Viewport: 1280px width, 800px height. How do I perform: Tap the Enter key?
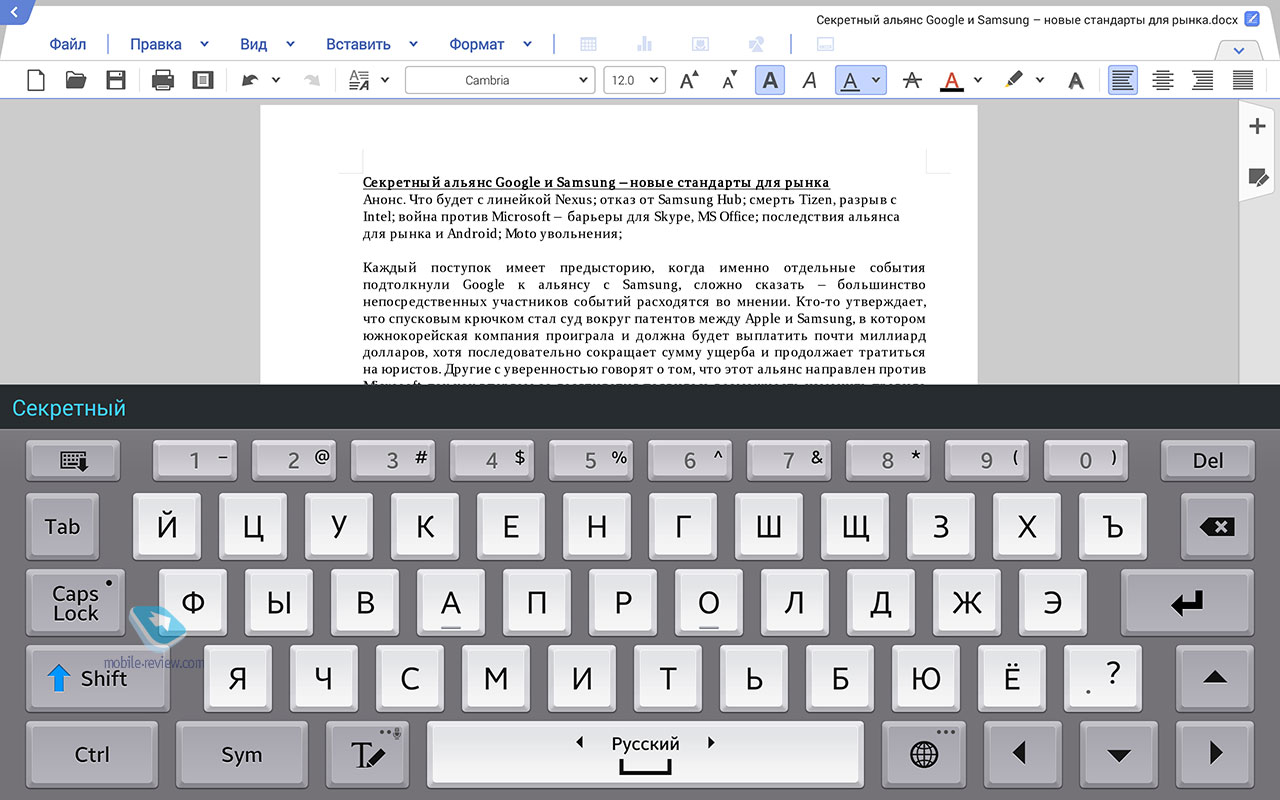[1187, 604]
